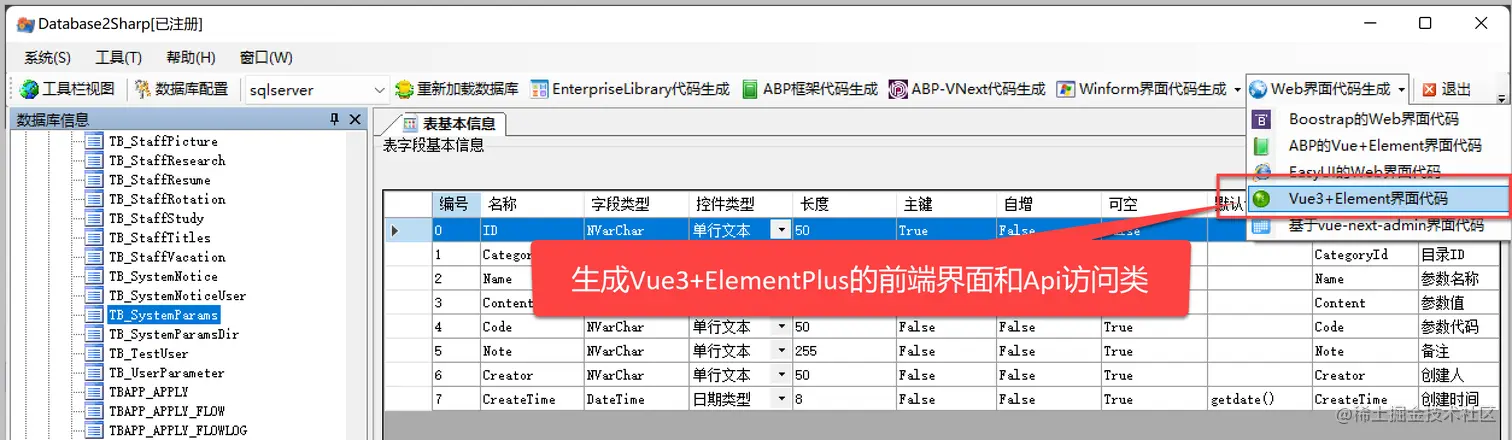1512x440 pixels.
Task: Open the toolbar overflow options arrow
Action: (x=1501, y=97)
